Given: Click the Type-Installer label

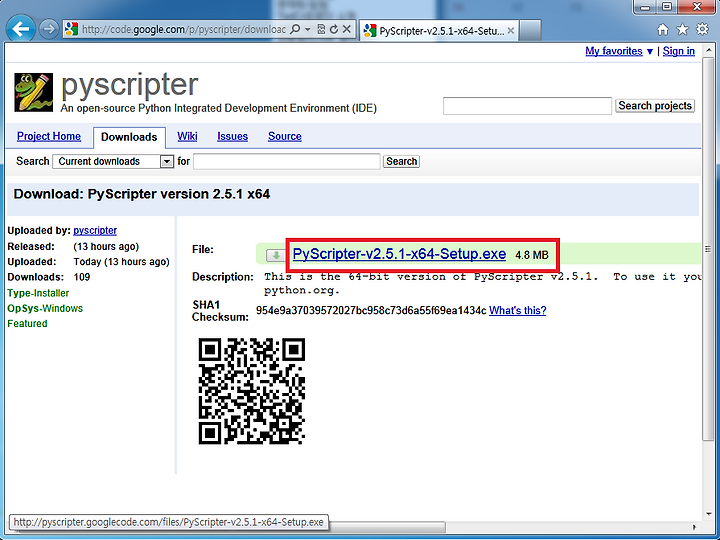Looking at the screenshot, I should tap(38, 293).
